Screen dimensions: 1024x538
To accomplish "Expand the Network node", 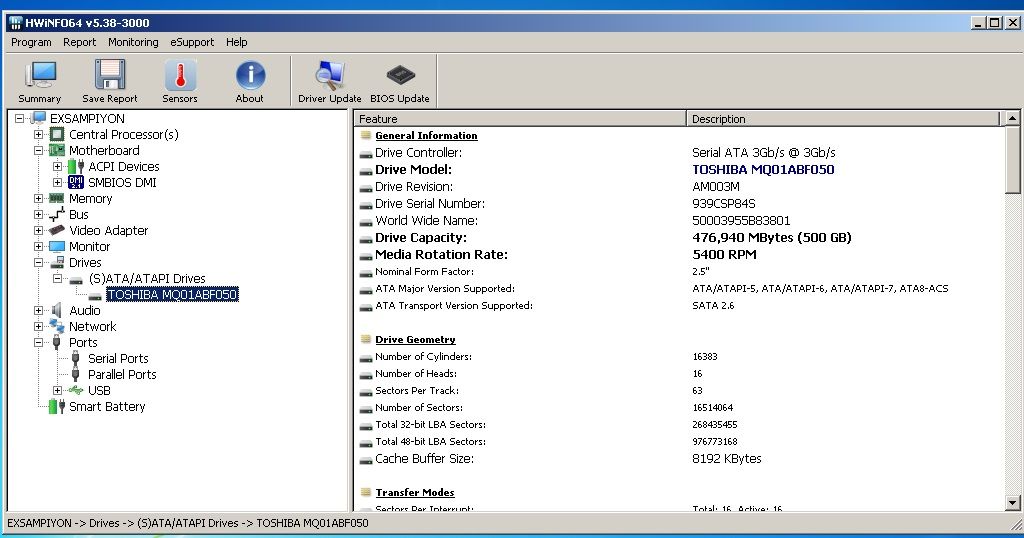I will coord(39,326).
